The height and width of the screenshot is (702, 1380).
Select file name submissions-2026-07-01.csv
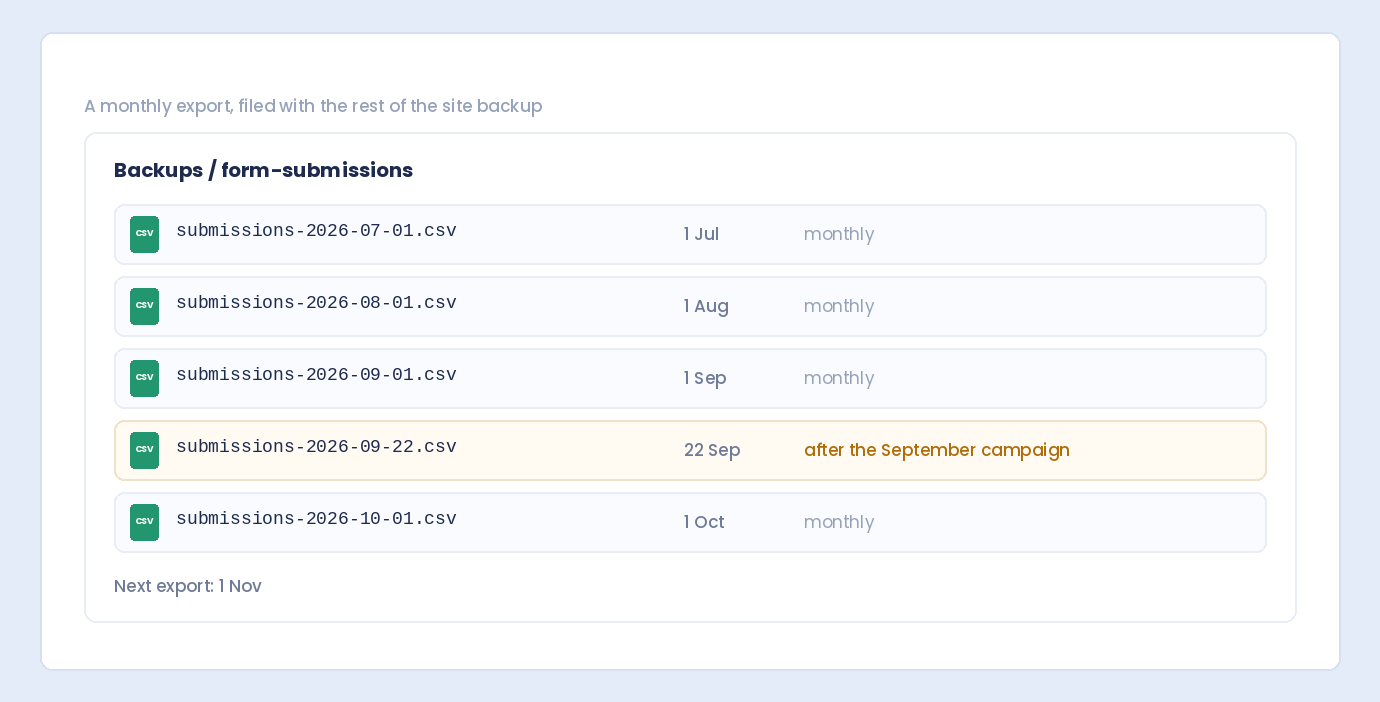click(316, 231)
